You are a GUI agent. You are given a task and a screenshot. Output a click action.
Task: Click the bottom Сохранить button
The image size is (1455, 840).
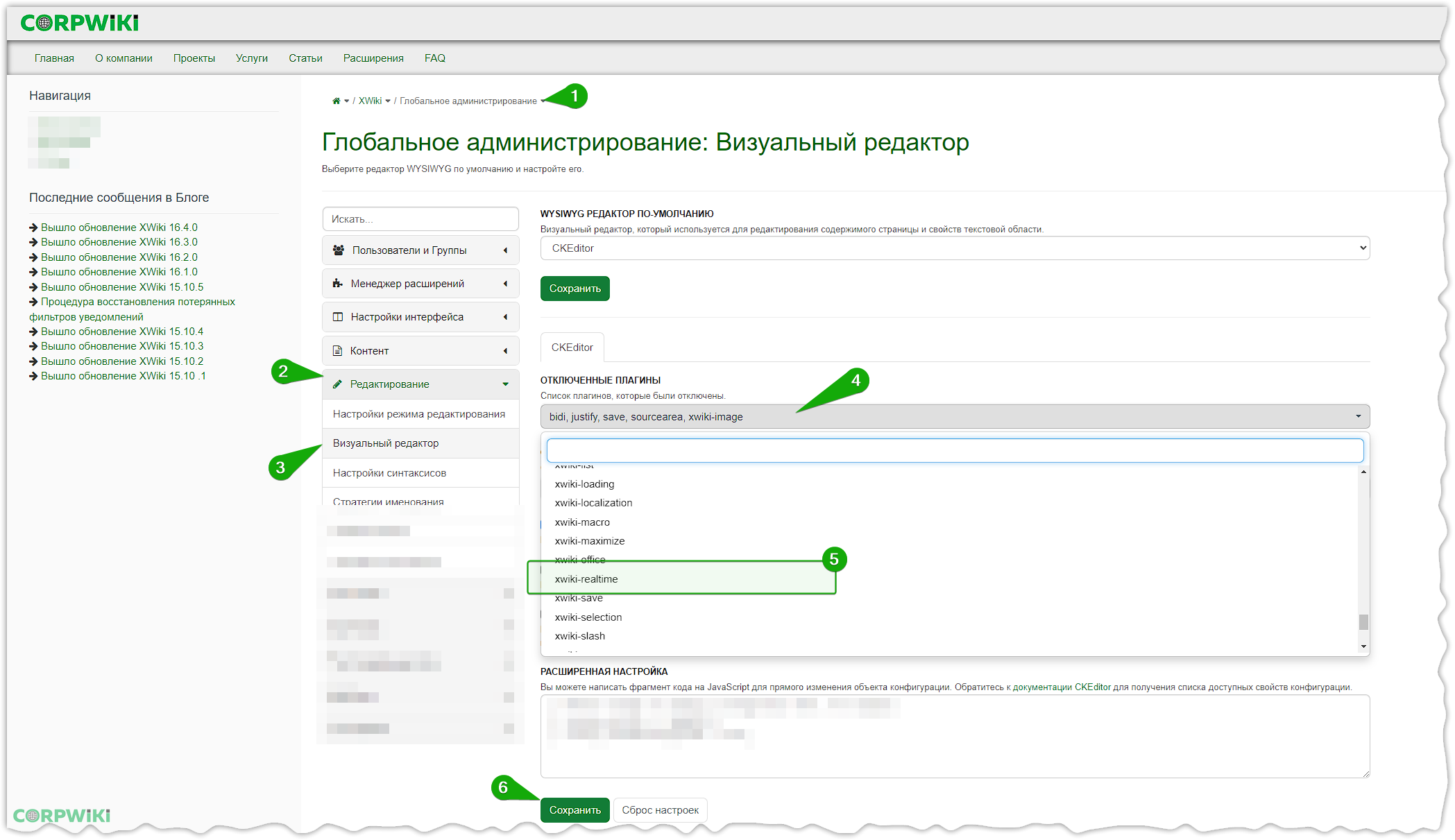point(575,810)
